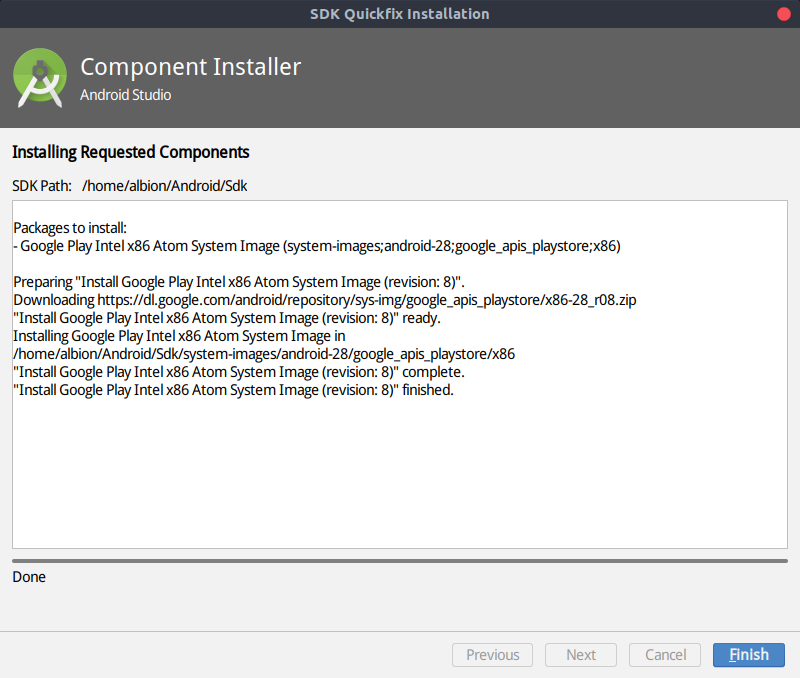
Task: Click the disabled Cancel button
Action: click(x=665, y=655)
